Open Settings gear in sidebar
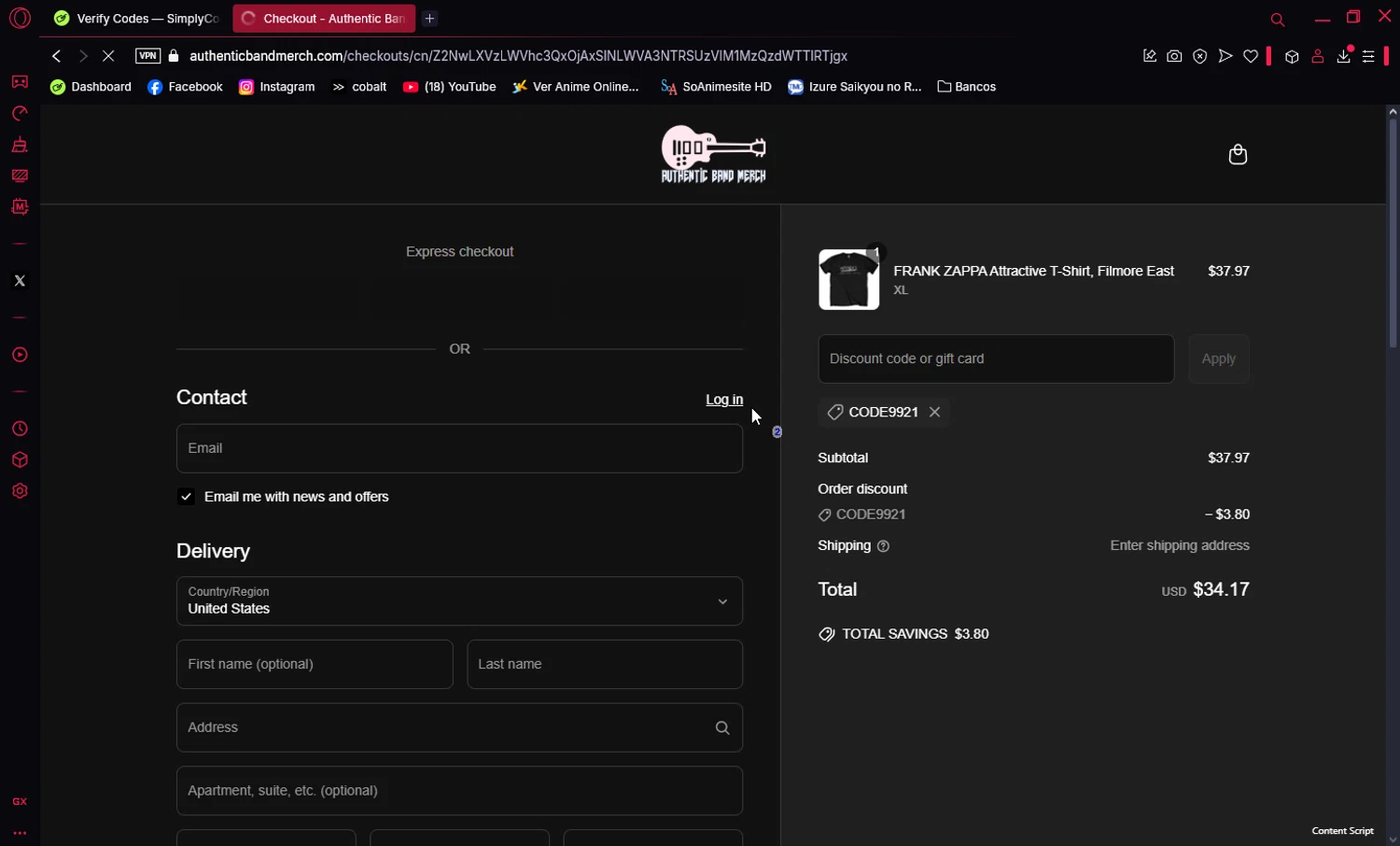Image resolution: width=1400 pixels, height=846 pixels. click(20, 491)
